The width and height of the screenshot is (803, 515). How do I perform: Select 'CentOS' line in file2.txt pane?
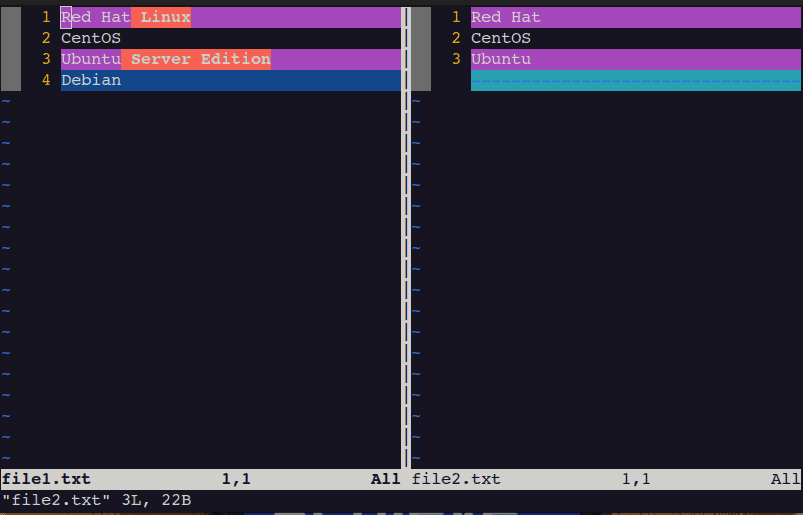[636, 38]
